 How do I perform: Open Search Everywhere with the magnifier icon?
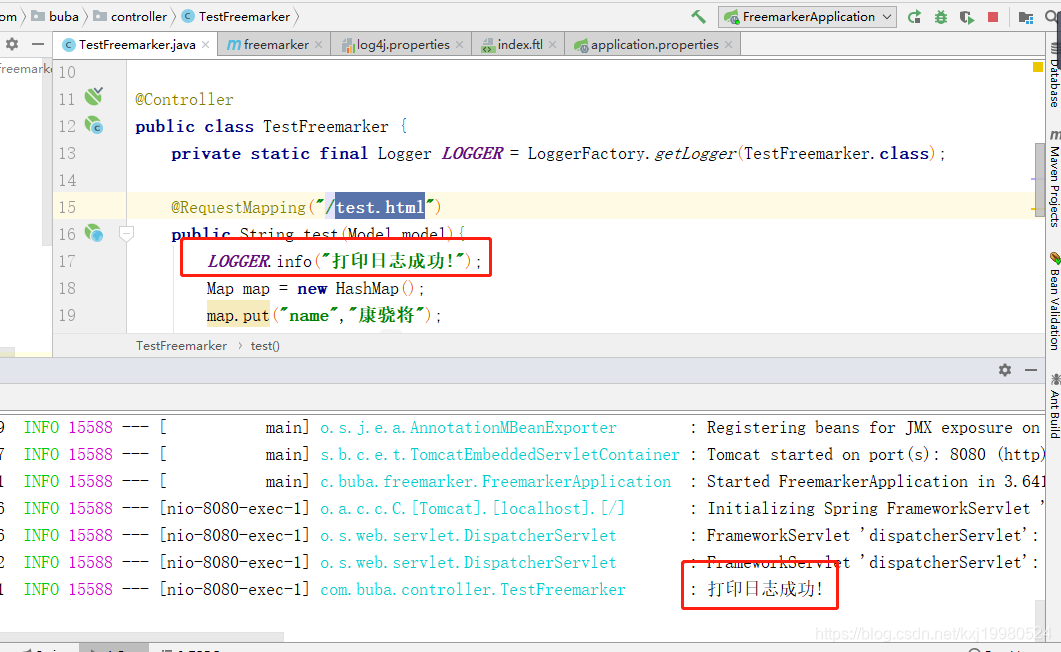[x=1049, y=16]
